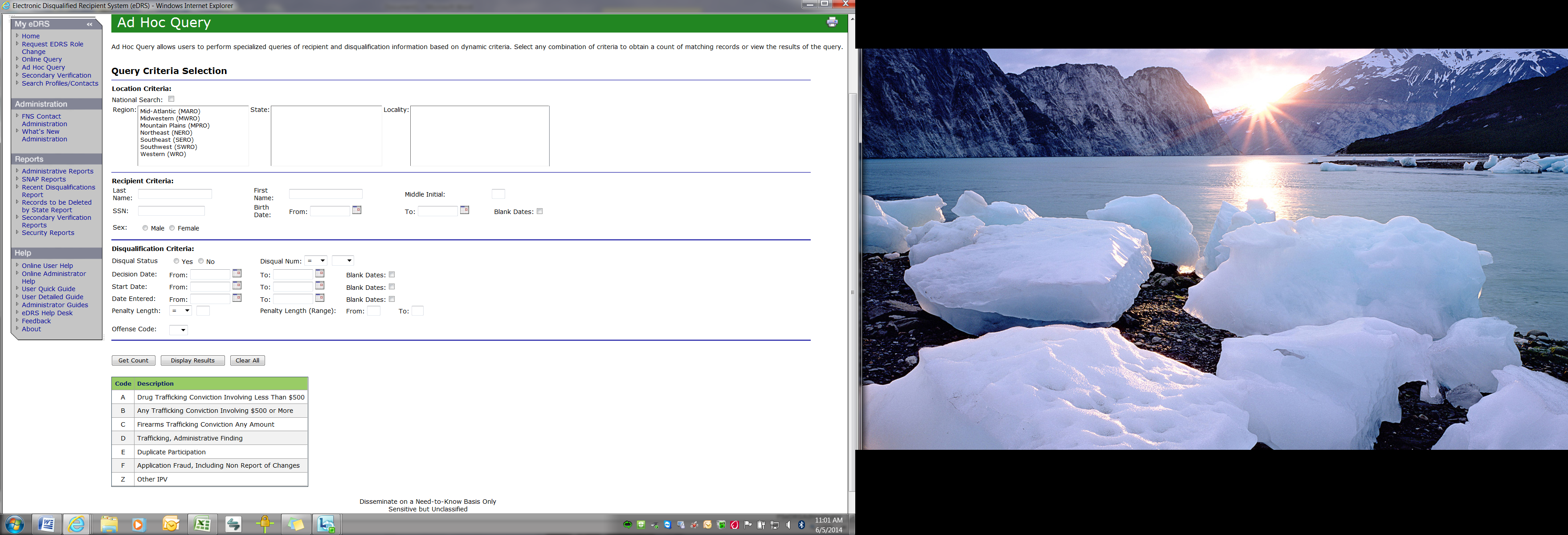The image size is (1568, 535).
Task: Click the Get Count button
Action: pyautogui.click(x=133, y=360)
